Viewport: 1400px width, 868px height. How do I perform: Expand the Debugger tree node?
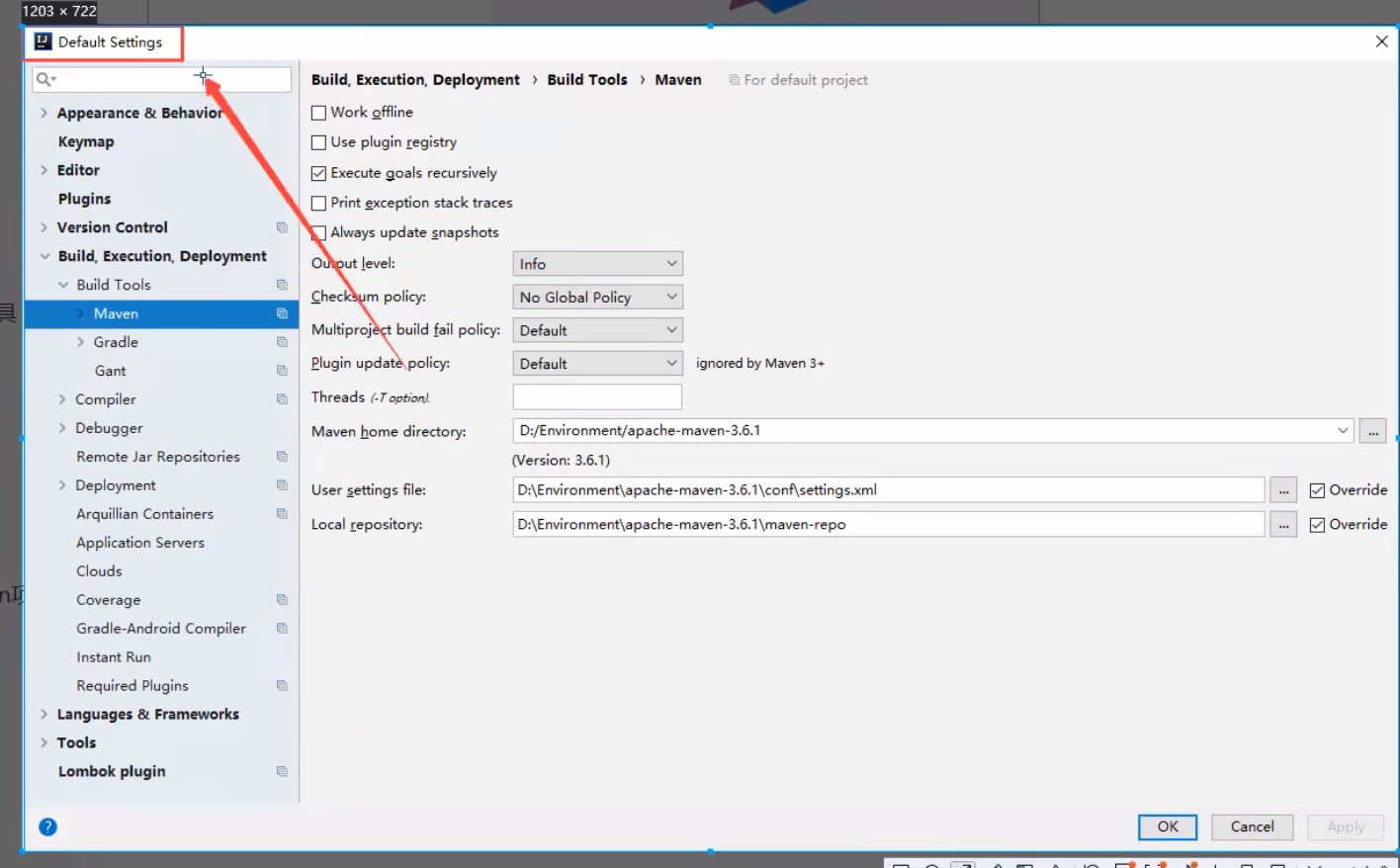(x=62, y=428)
